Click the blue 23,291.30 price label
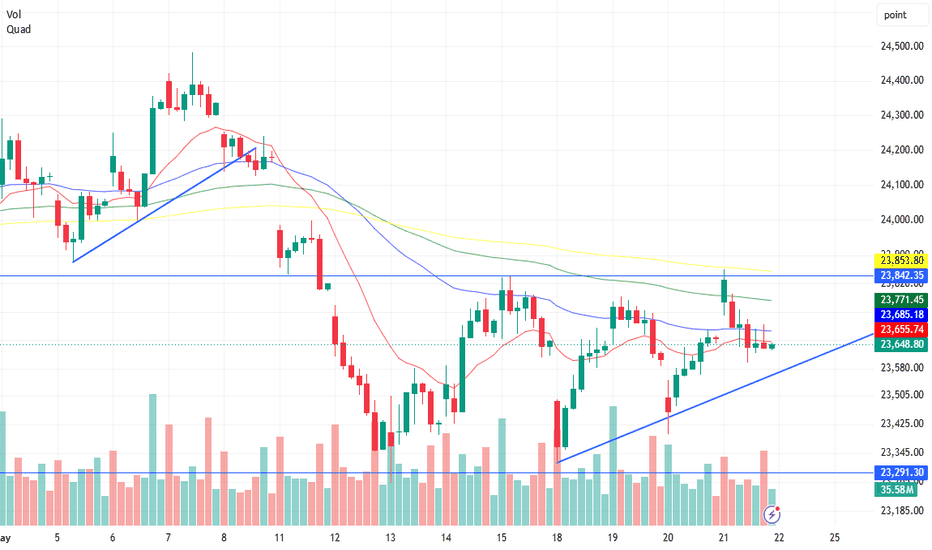 (x=901, y=473)
